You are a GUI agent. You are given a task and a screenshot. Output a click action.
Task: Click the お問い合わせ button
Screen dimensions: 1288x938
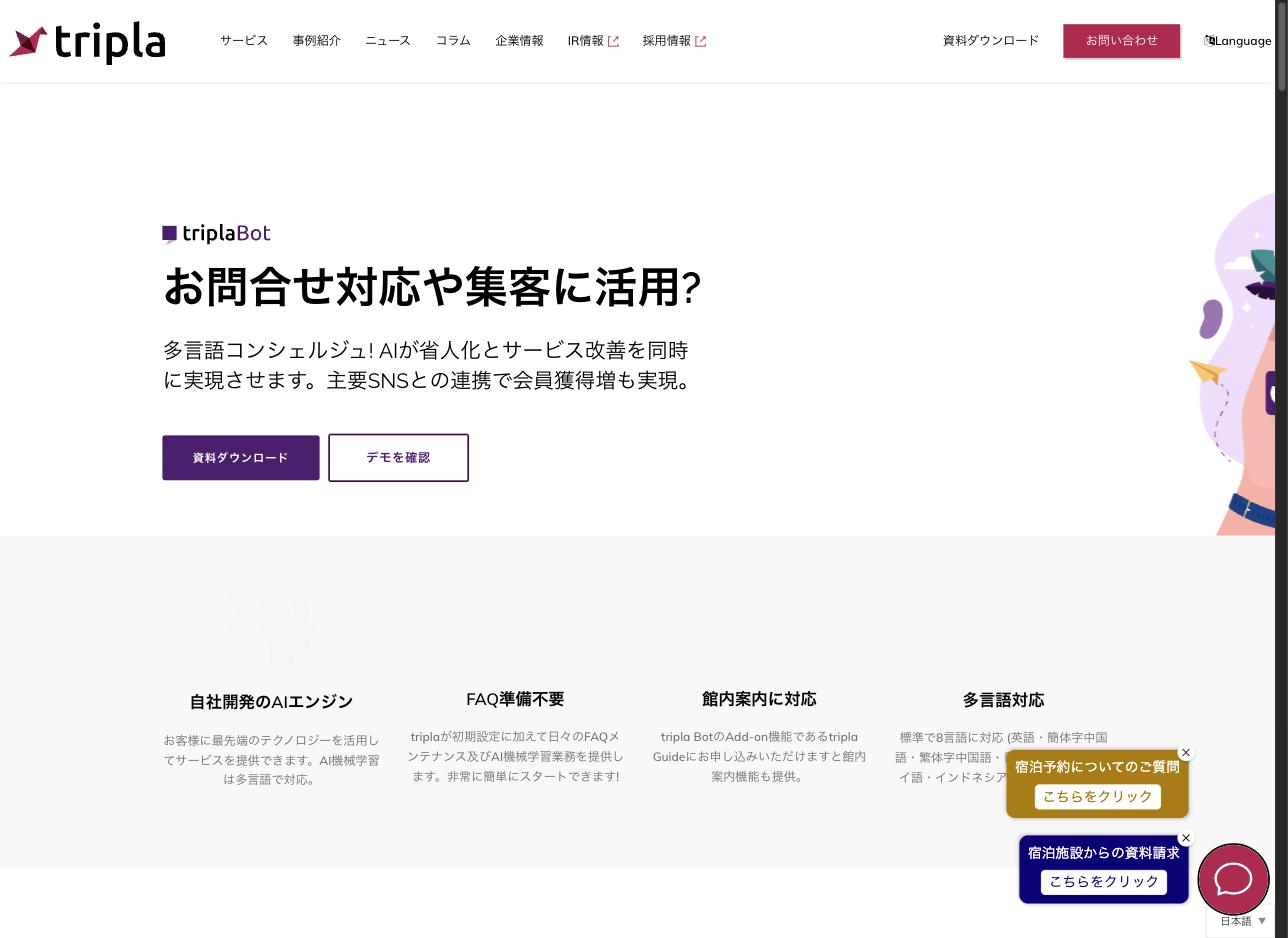click(x=1122, y=41)
